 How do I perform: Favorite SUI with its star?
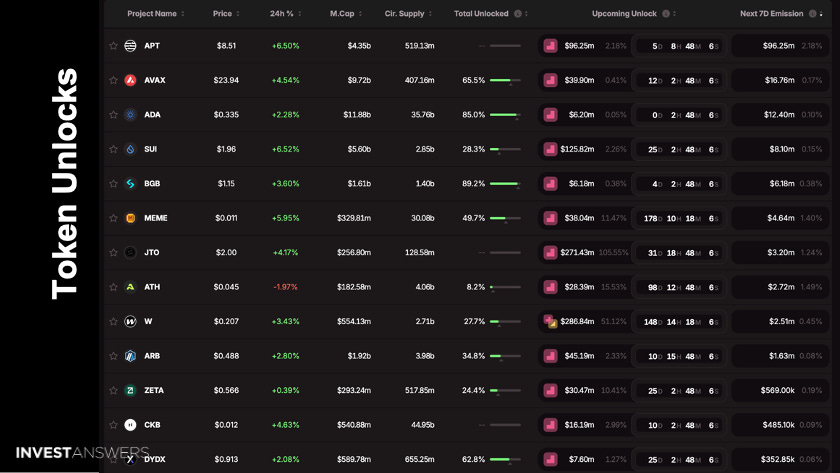(x=113, y=149)
